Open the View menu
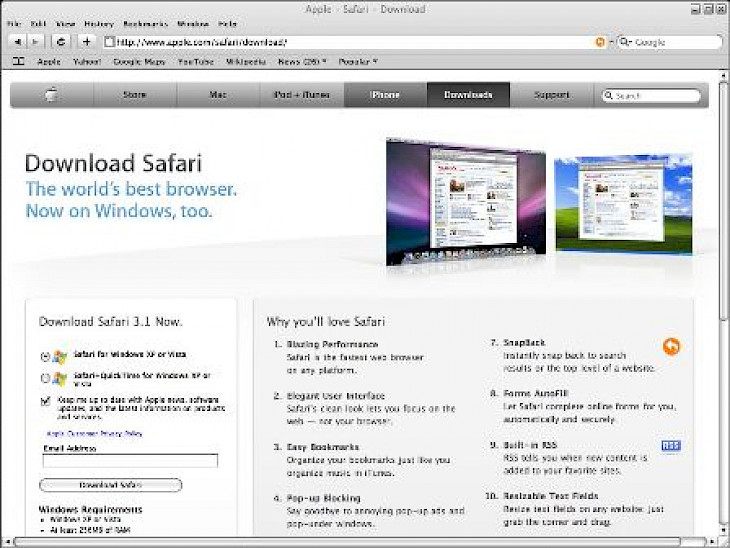This screenshot has width=730, height=548. point(66,24)
